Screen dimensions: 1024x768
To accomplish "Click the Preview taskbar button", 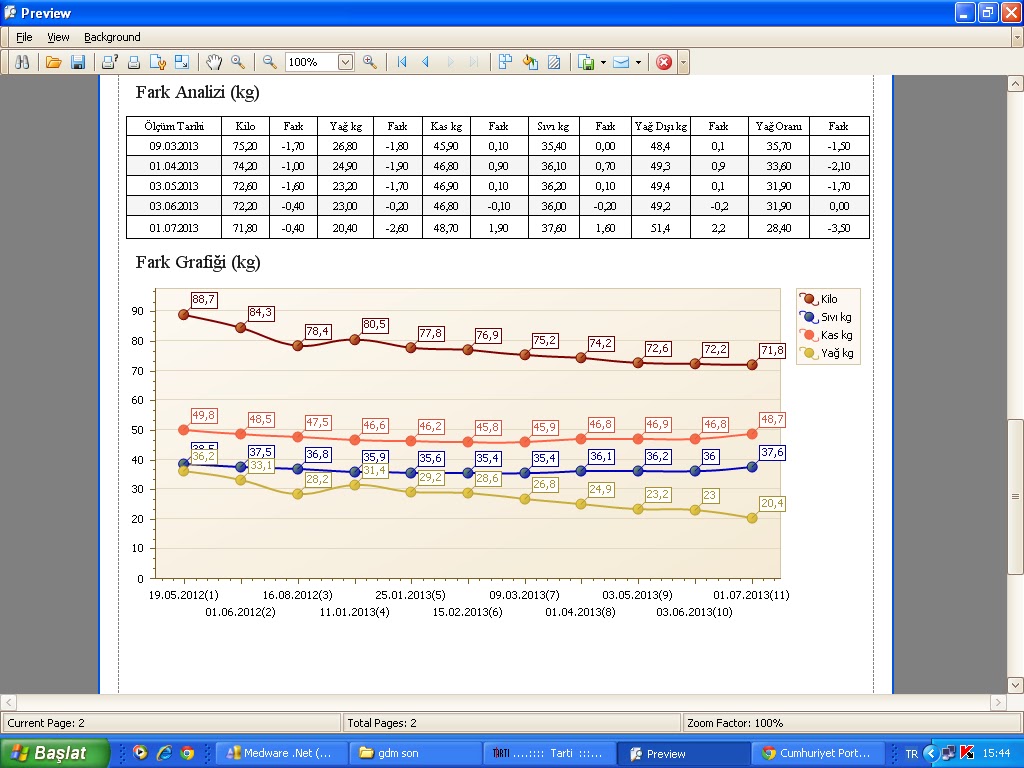I will pos(683,753).
